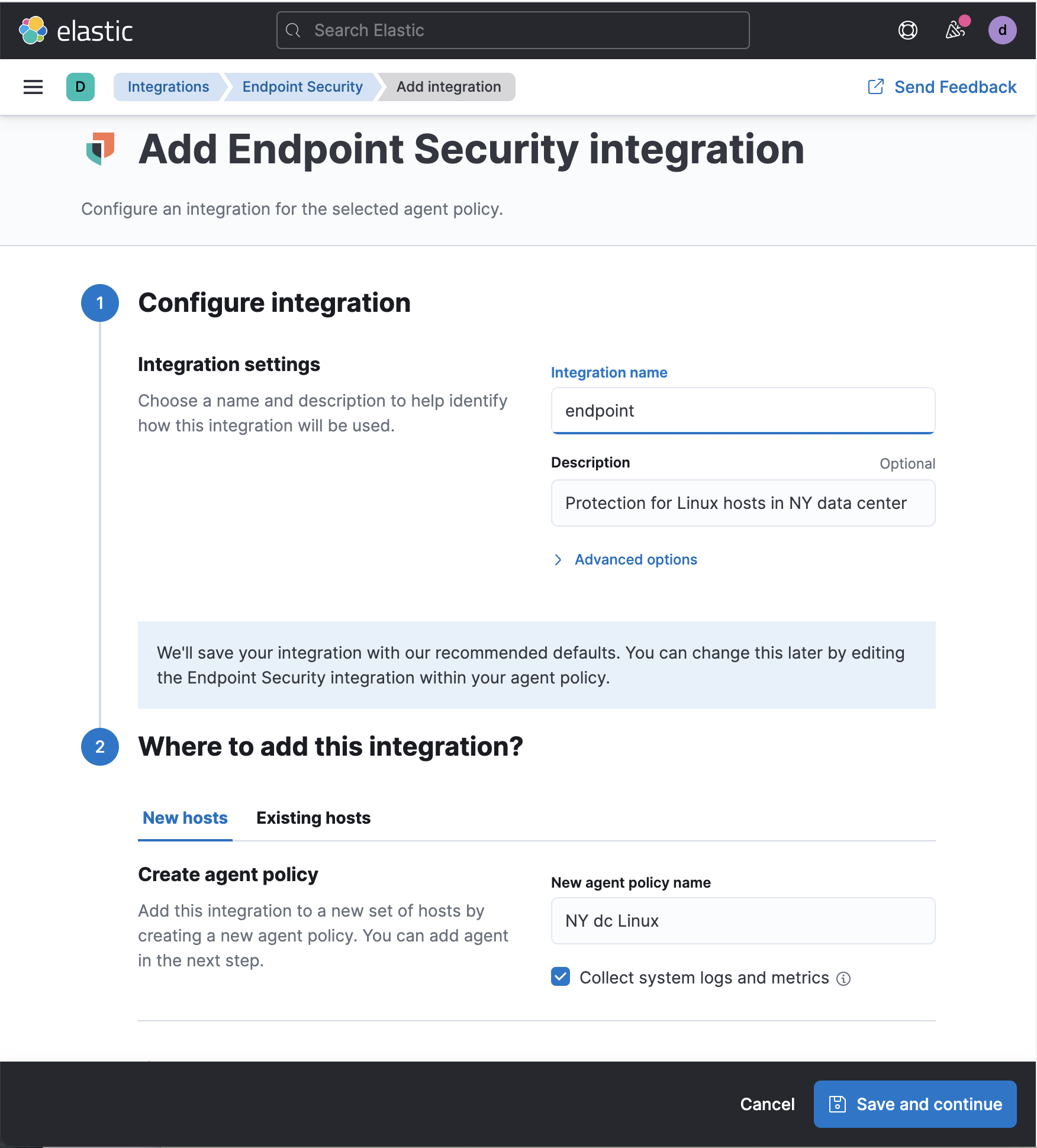
Task: Click the external link icon near Send Feedback
Action: pos(875,86)
